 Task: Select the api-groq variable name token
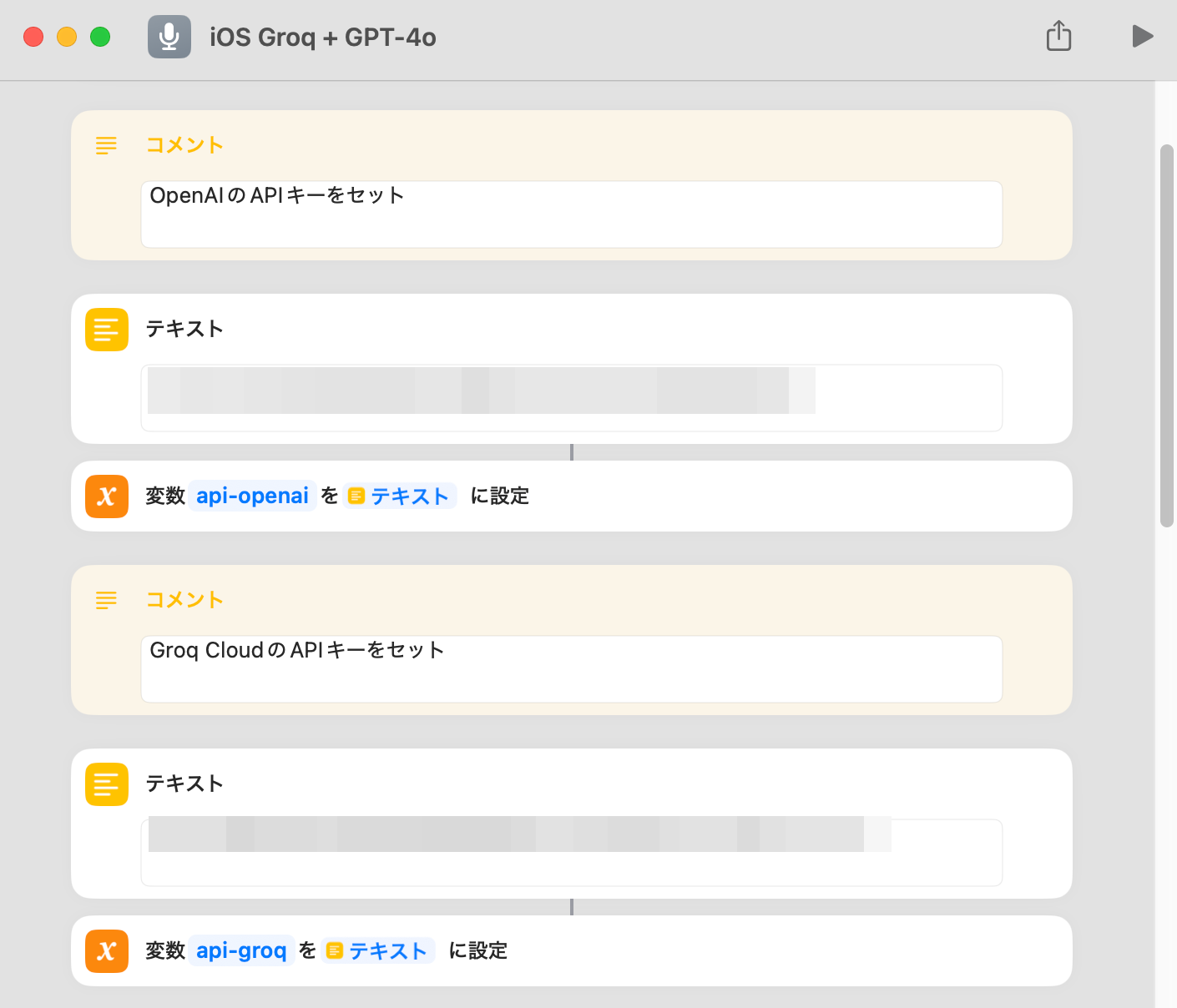[241, 951]
